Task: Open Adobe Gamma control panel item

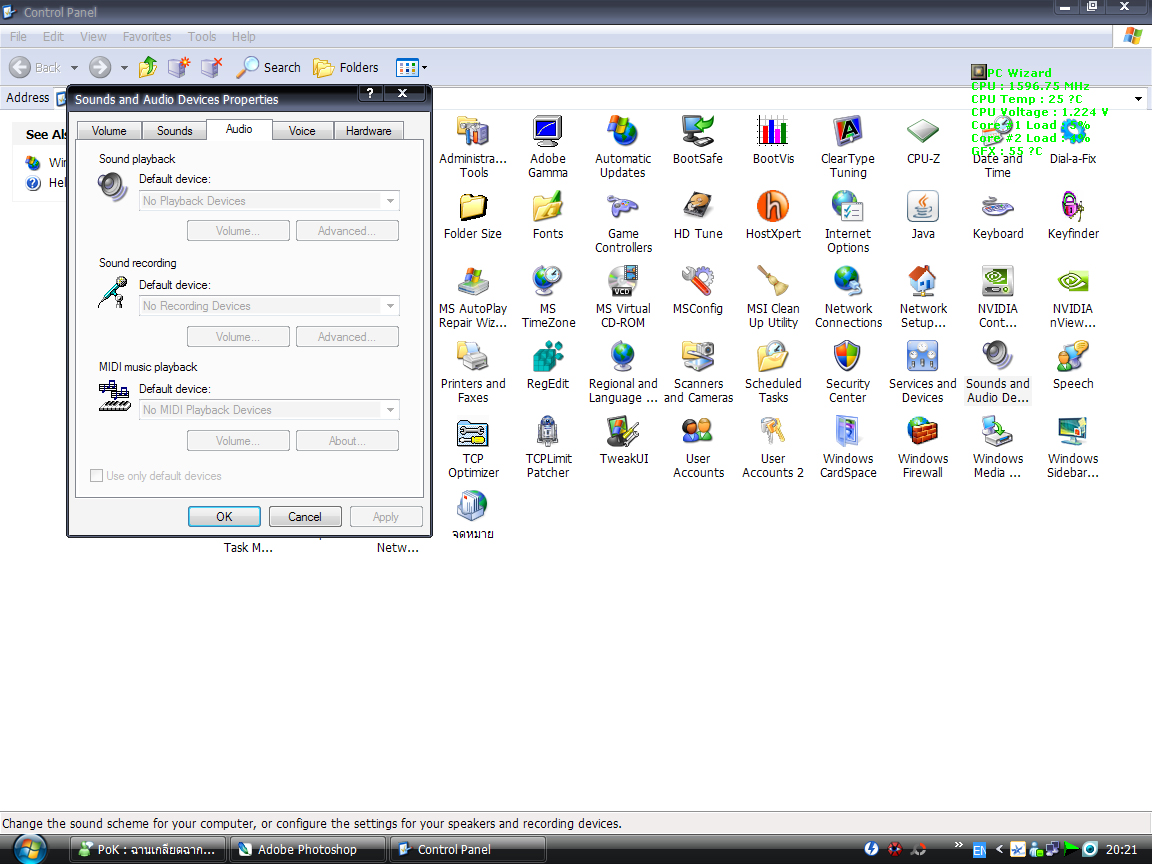Action: point(548,146)
